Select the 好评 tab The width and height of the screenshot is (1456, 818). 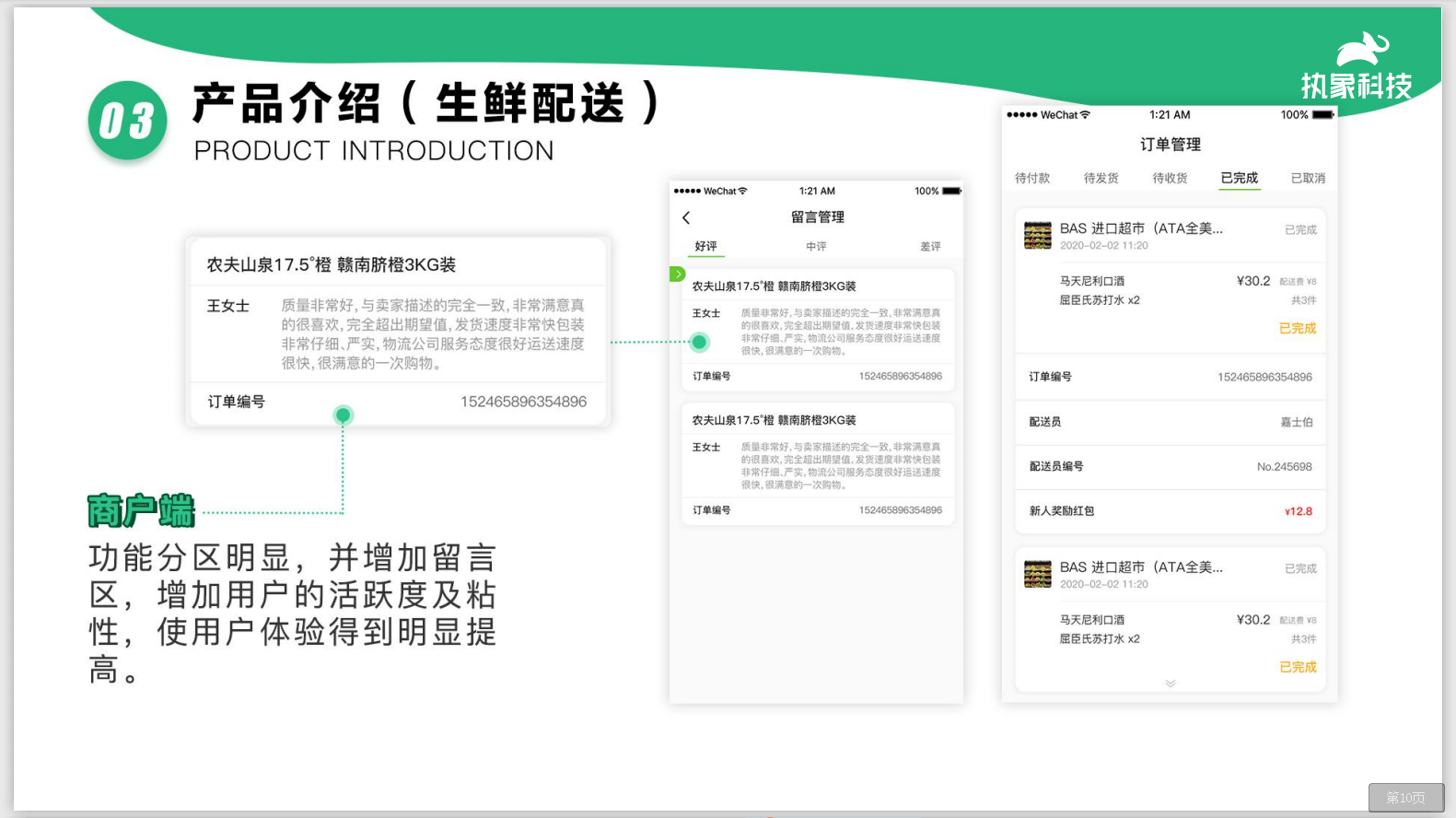(706, 247)
